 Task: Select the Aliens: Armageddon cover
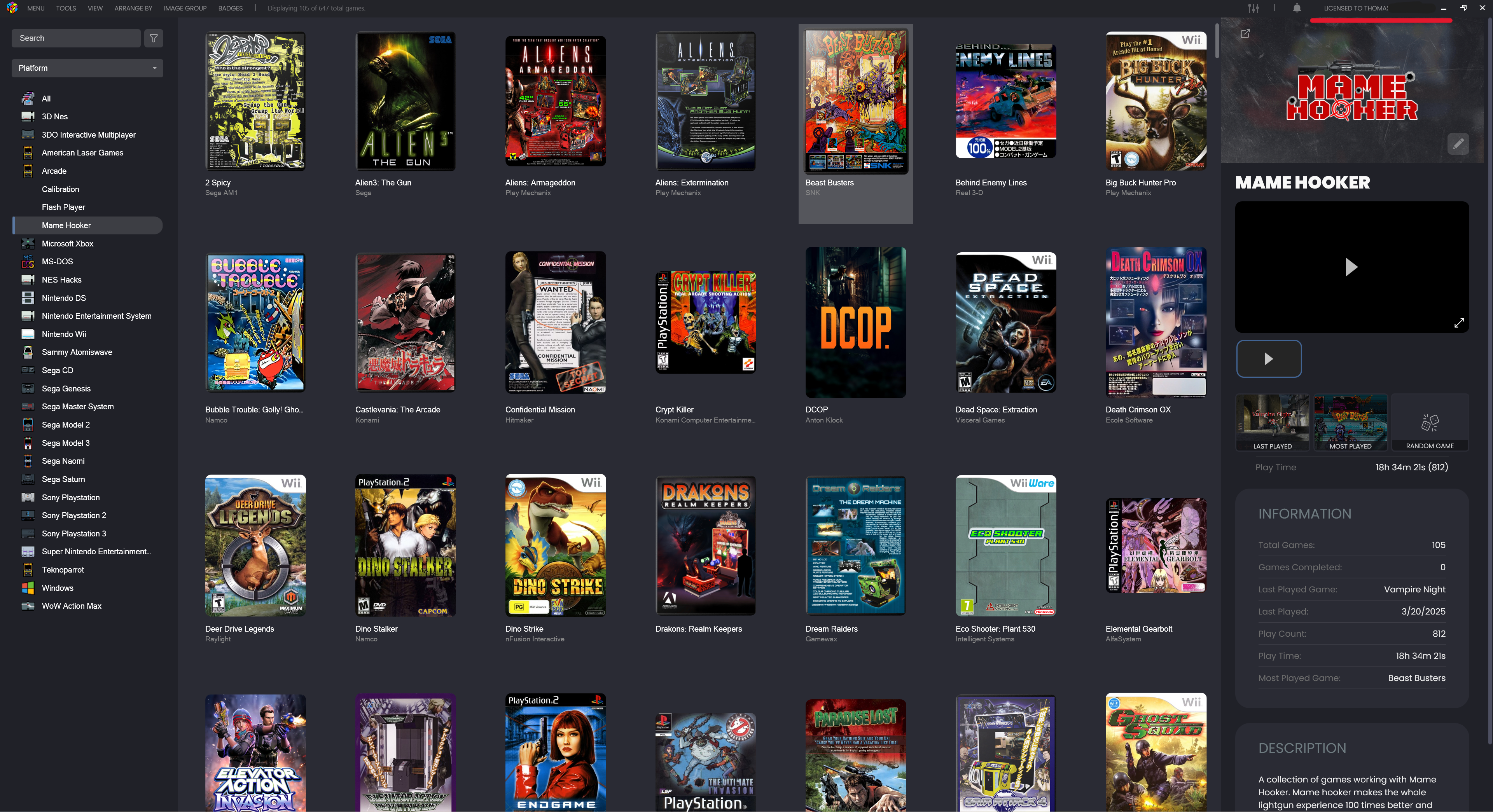(x=555, y=101)
